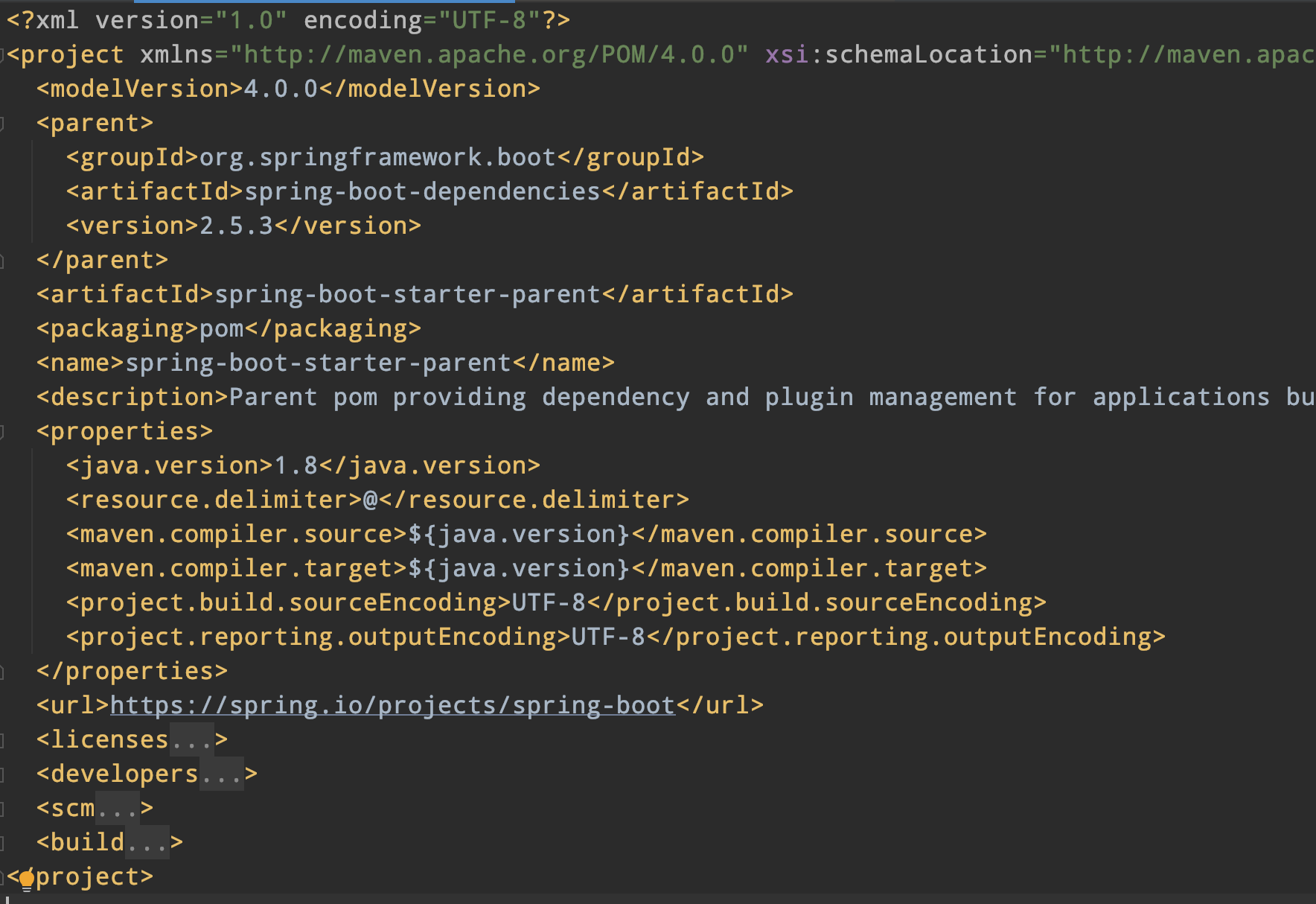Collapse the parent element fold marker
The width and height of the screenshot is (1316, 904).
2,124
